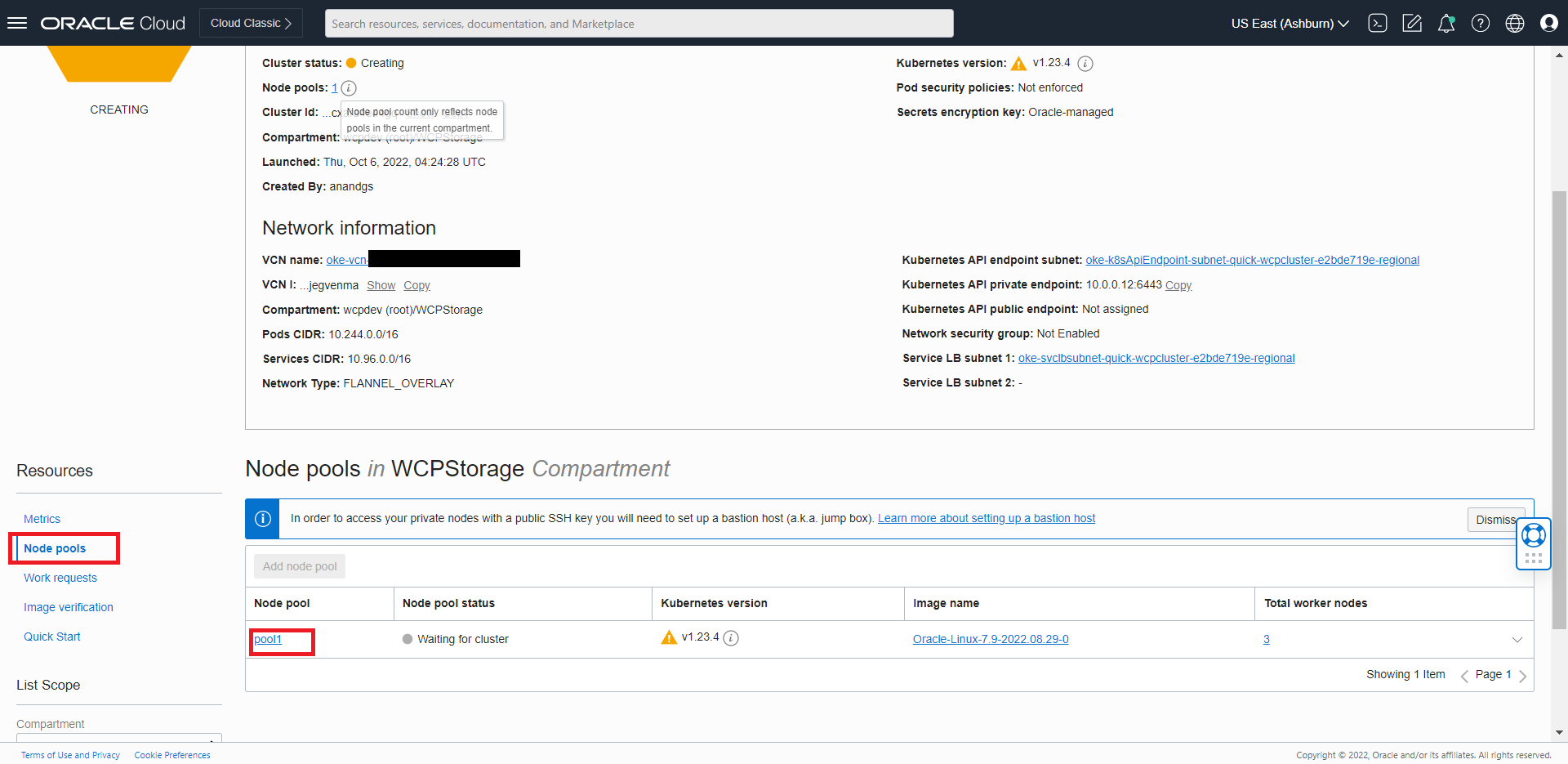Open the hamburger navigation menu
The image size is (1568, 764).
pyautogui.click(x=17, y=23)
